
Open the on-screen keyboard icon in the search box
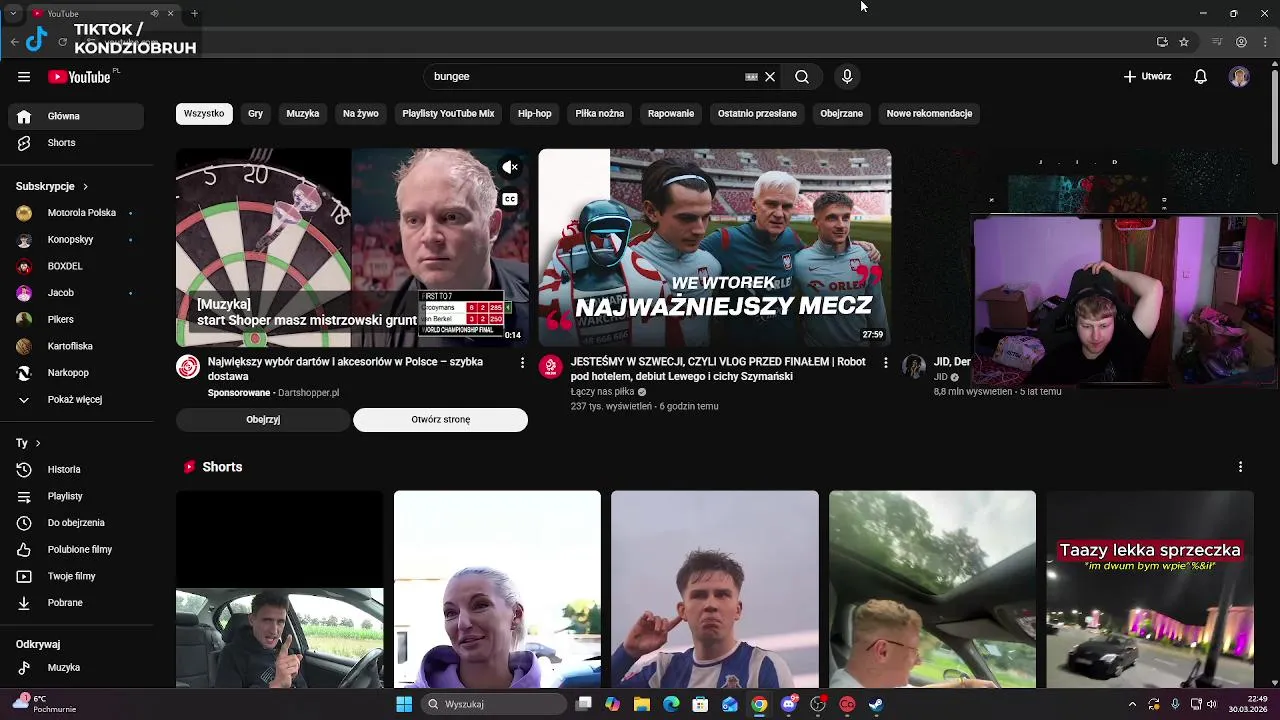click(751, 77)
